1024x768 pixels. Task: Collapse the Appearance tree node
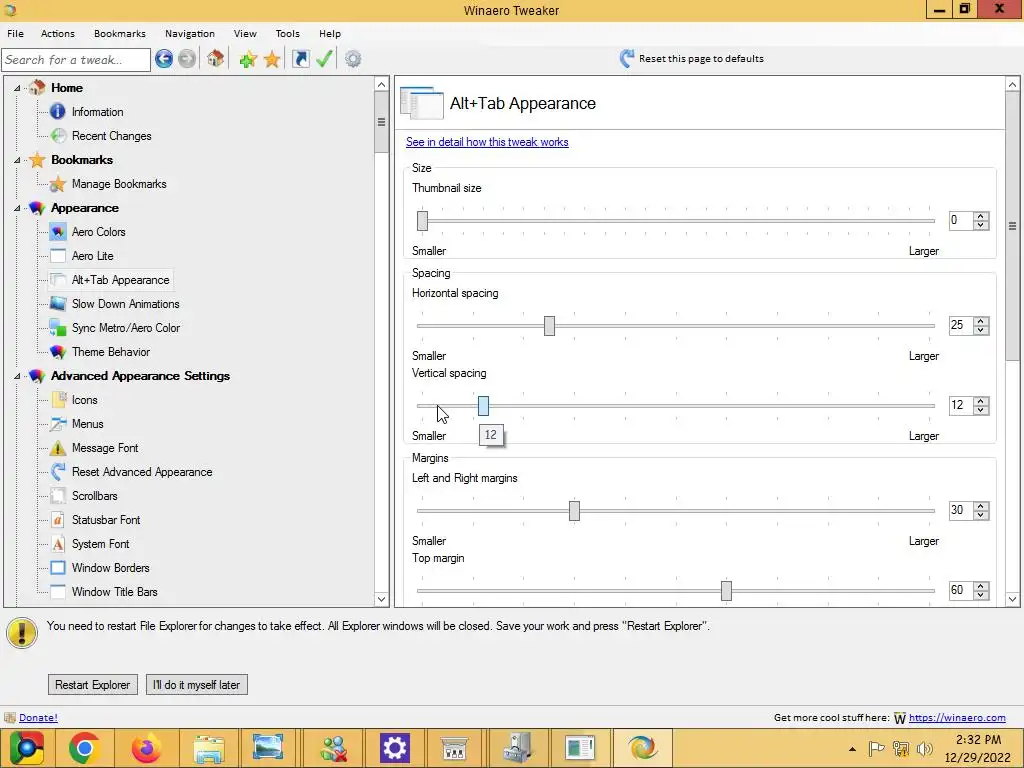click(17, 208)
